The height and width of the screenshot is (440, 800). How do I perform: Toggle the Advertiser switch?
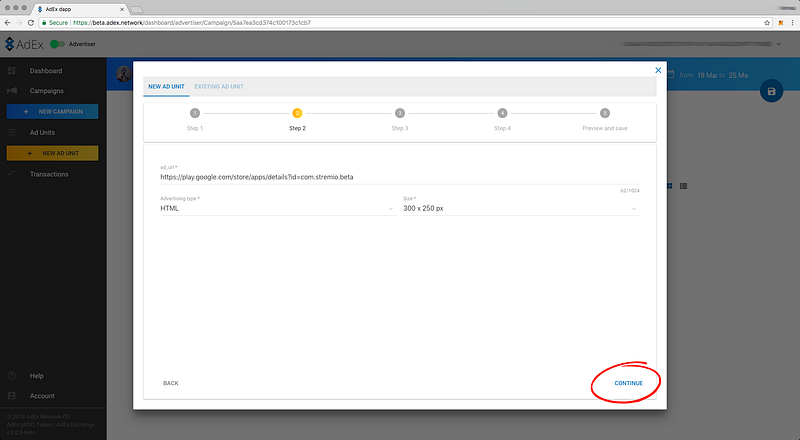click(x=57, y=44)
